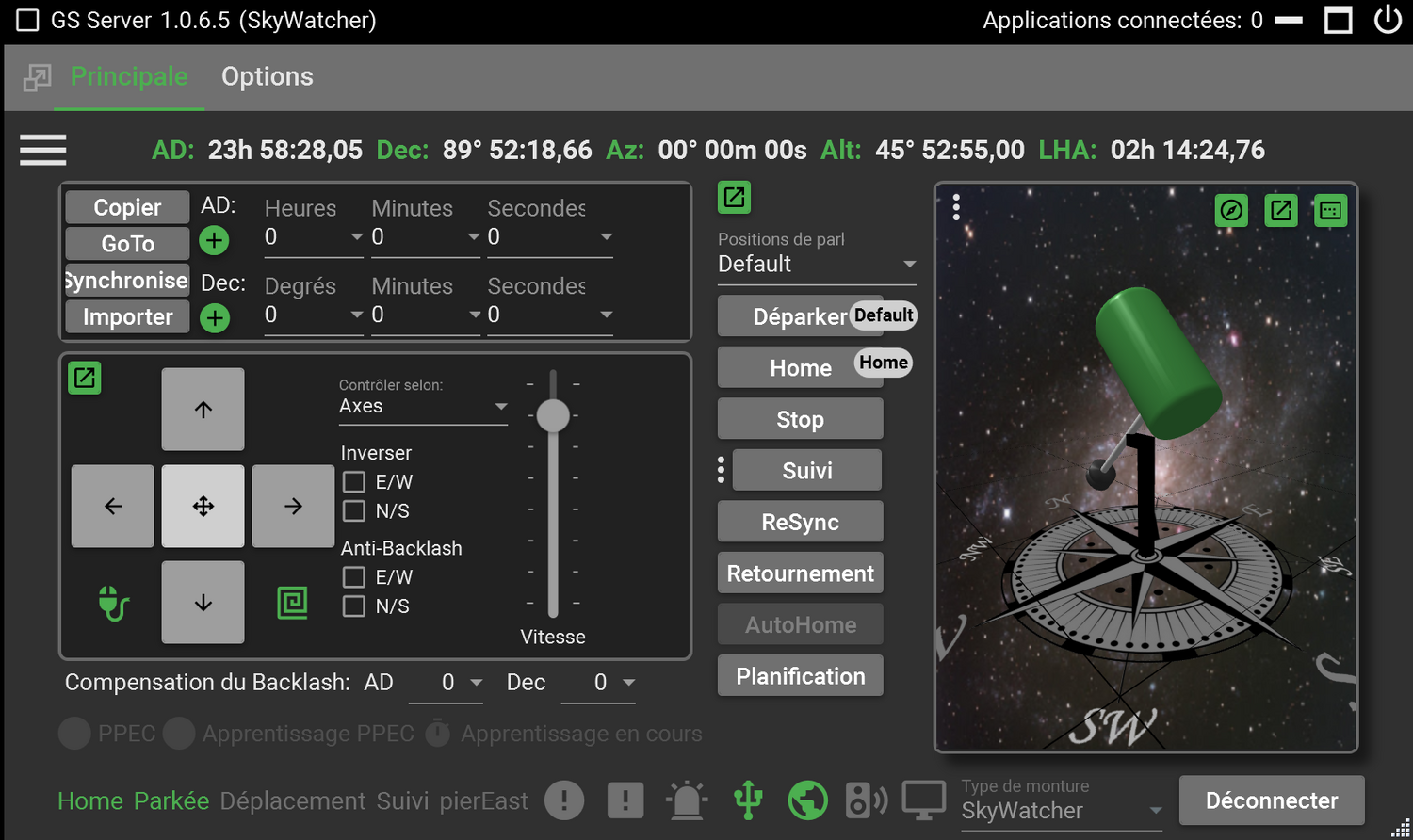Click the Vitesse speed slider handle
The width and height of the screenshot is (1413, 840).
553,415
